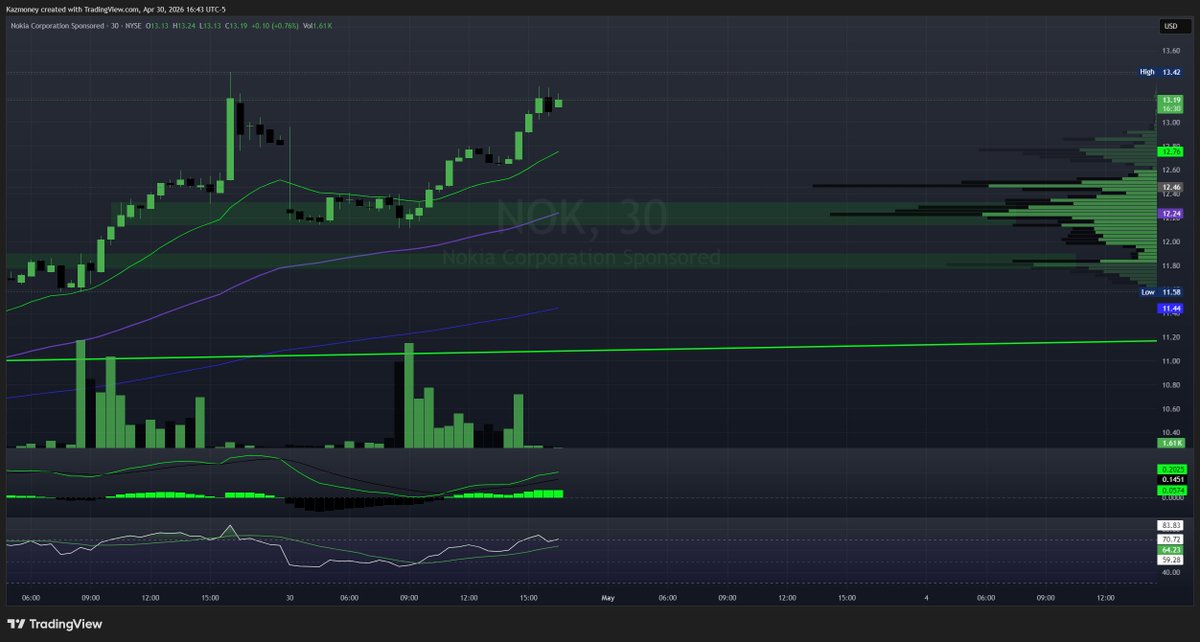Click the 1.61K volume axis label
Screen dimensions: 1200x642
pos(1171,443)
